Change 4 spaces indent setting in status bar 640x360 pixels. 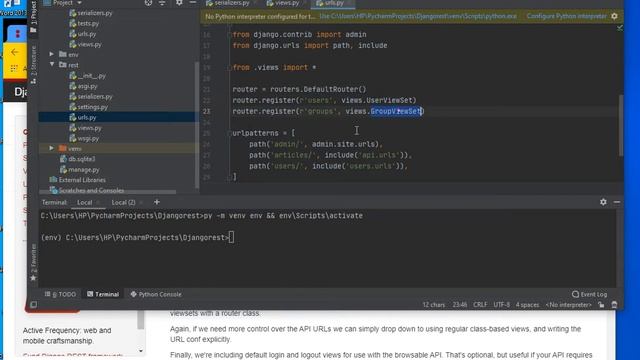[527, 305]
